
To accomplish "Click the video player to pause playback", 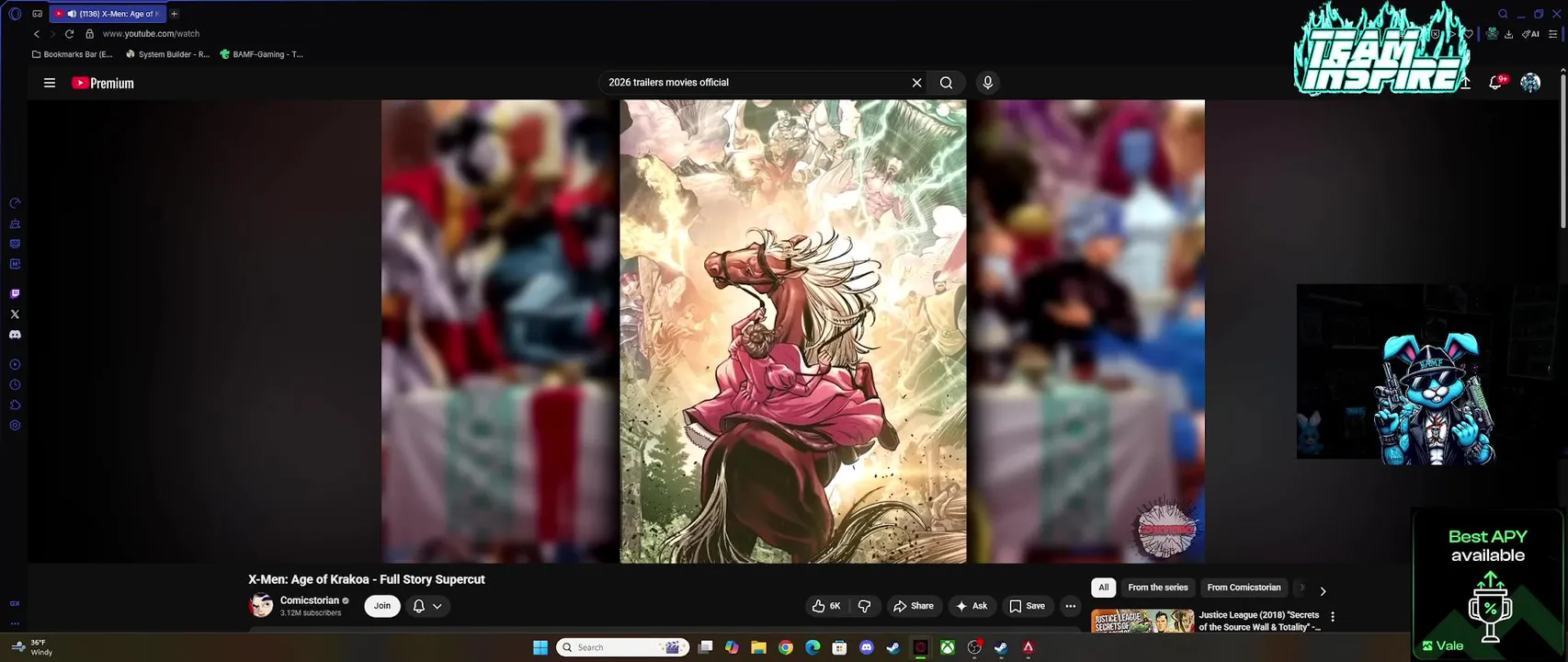I will pos(792,331).
